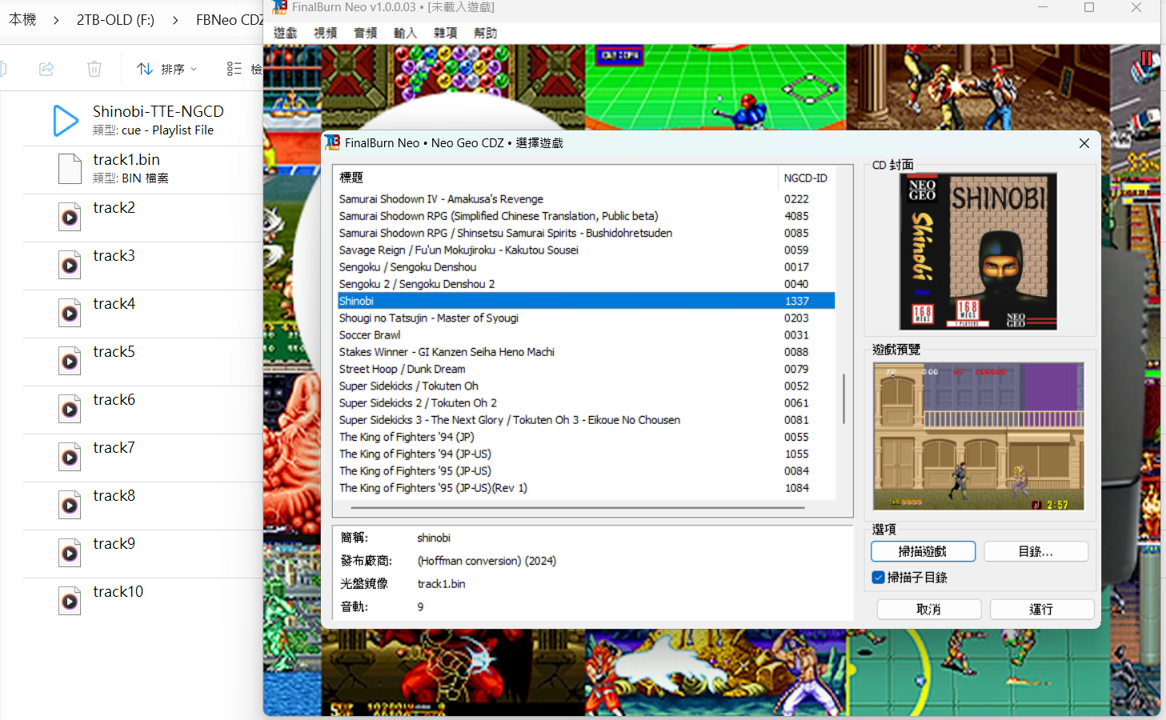Image resolution: width=1166 pixels, height=720 pixels.
Task: Click the Shinobi gameplay preview image
Action: pyautogui.click(x=979, y=437)
